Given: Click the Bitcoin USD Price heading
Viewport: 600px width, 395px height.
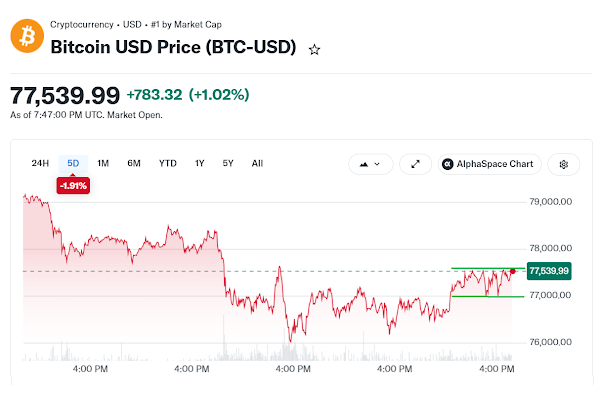Looking at the screenshot, I should point(173,47).
